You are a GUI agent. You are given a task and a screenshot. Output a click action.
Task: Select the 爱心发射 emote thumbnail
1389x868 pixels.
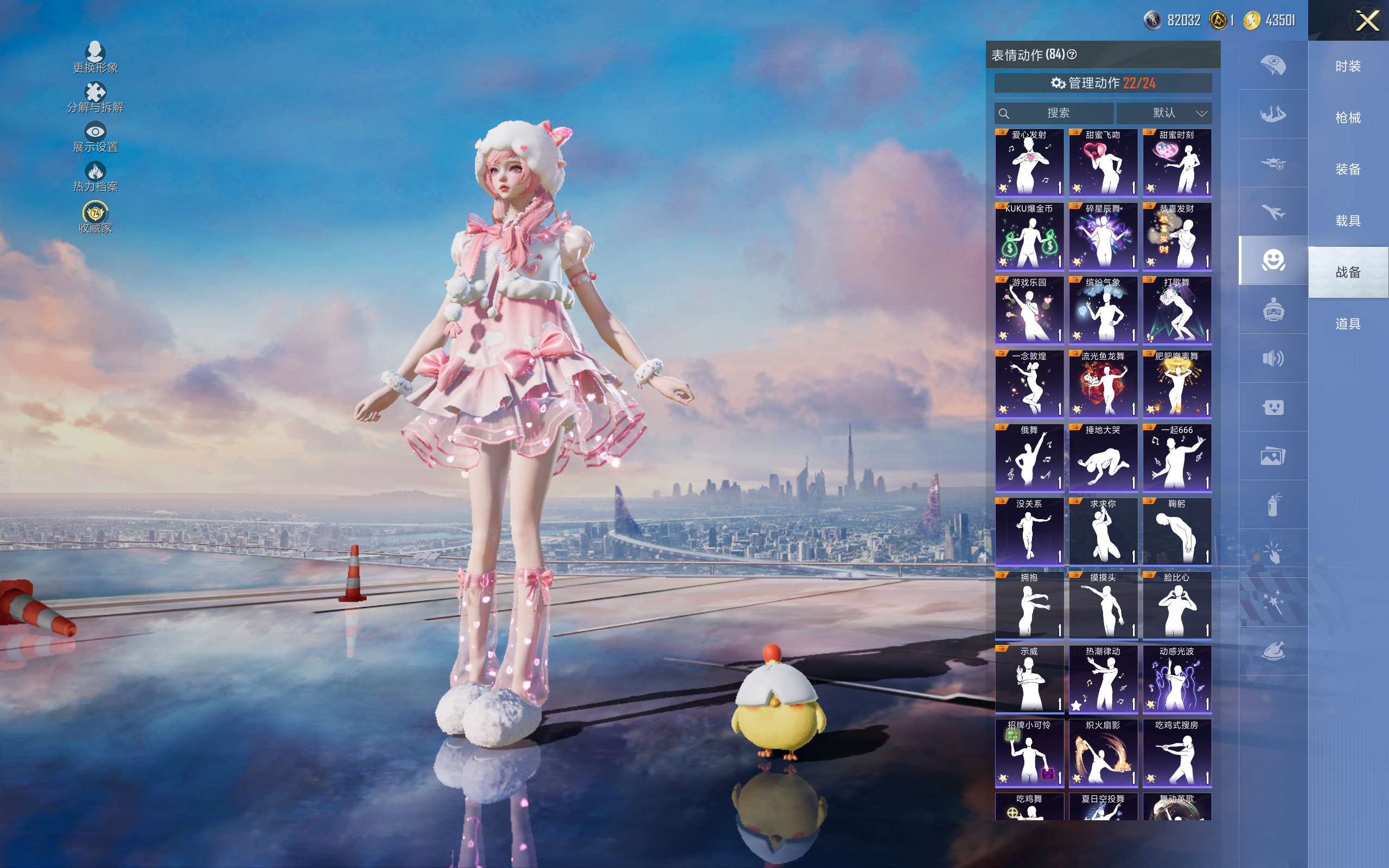pos(1029,163)
